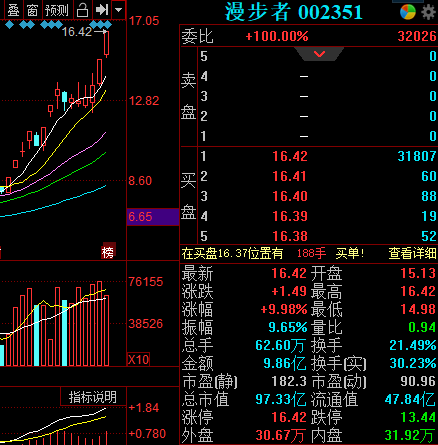Click the 在买盘16.37位置有 alert message

[232, 254]
